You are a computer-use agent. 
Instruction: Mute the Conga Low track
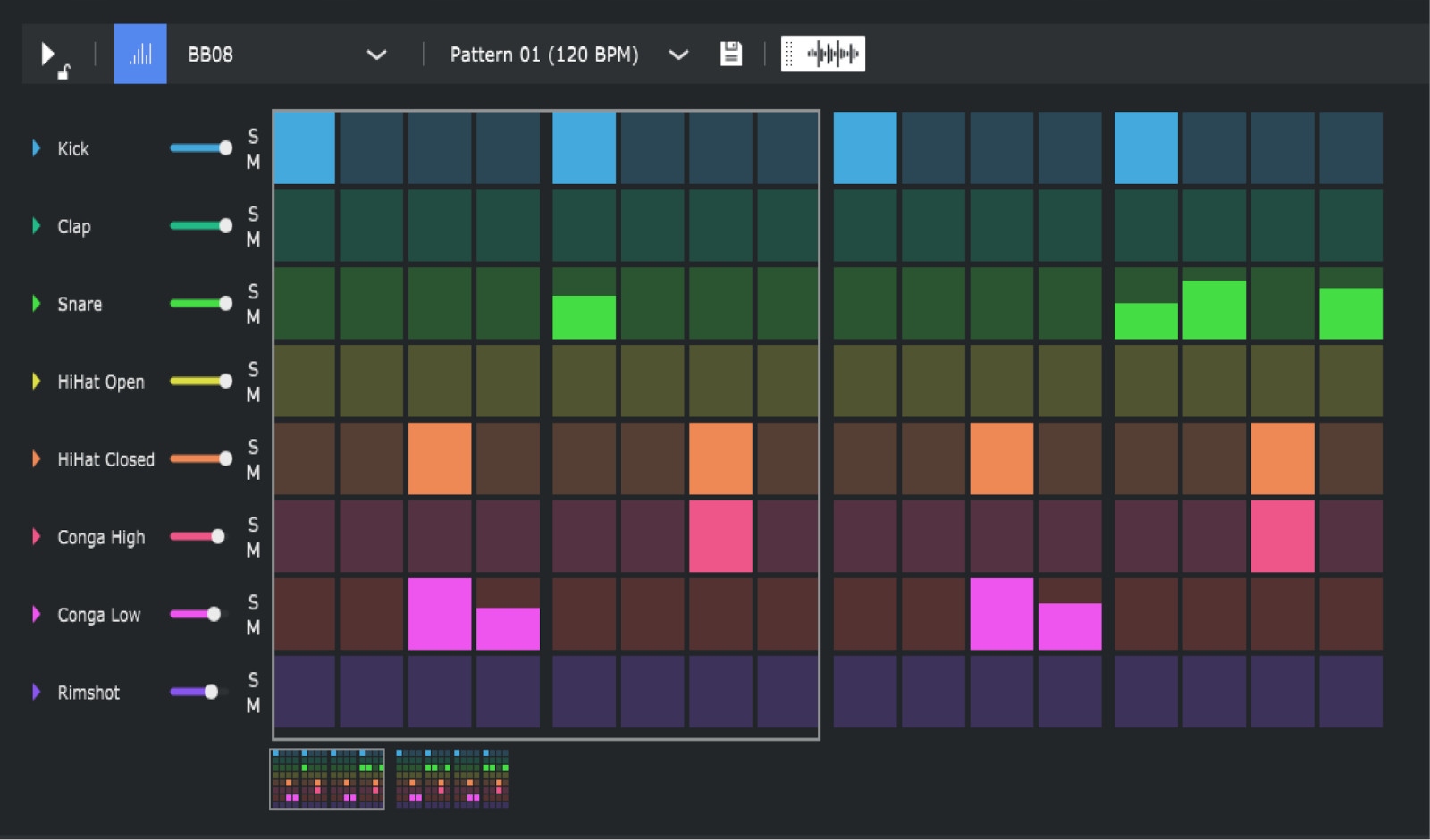(253, 628)
